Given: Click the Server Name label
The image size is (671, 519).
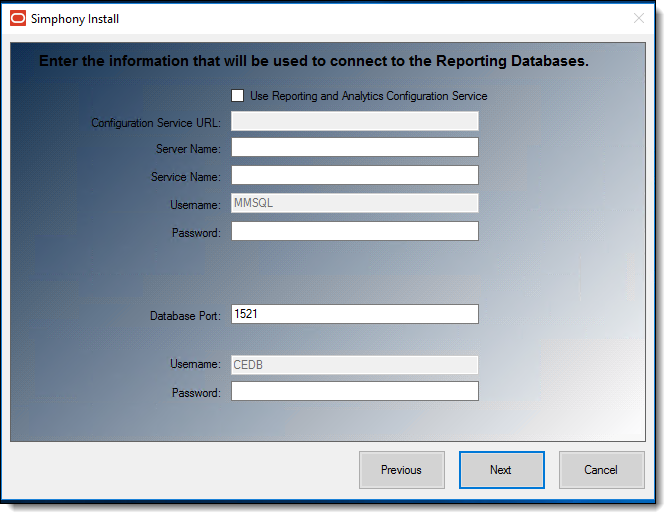Looking at the screenshot, I should click(x=188, y=149).
